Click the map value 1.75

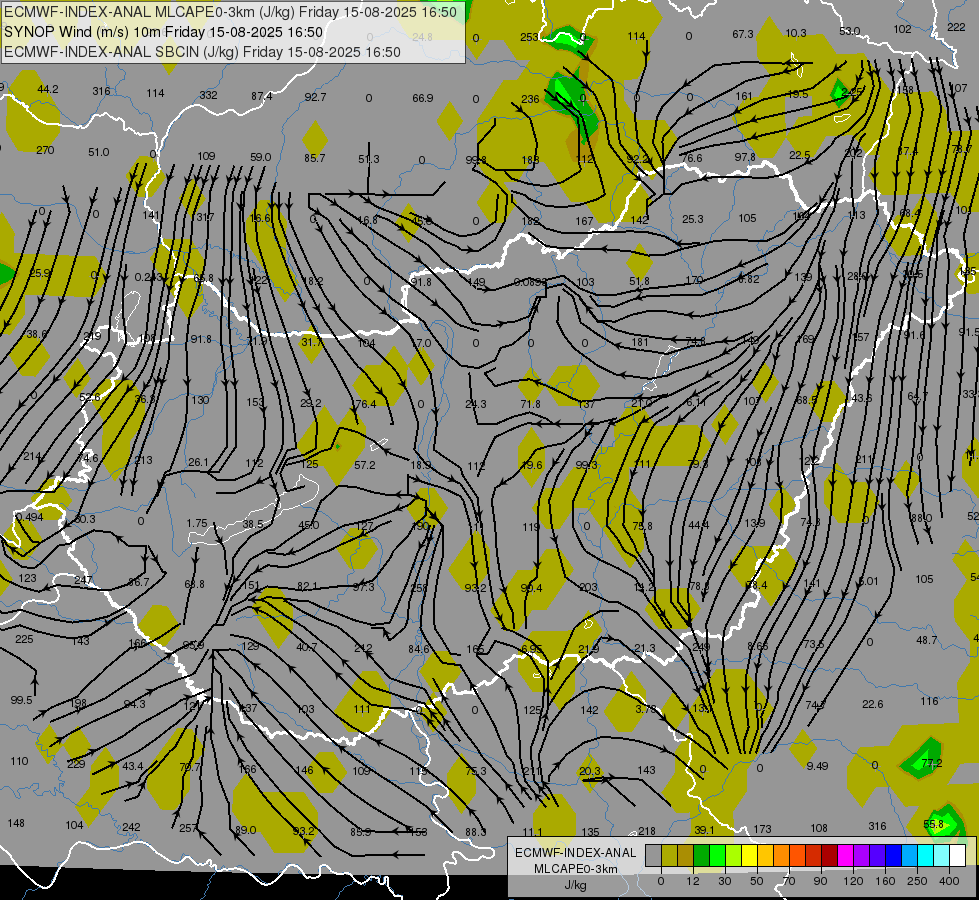(197, 523)
